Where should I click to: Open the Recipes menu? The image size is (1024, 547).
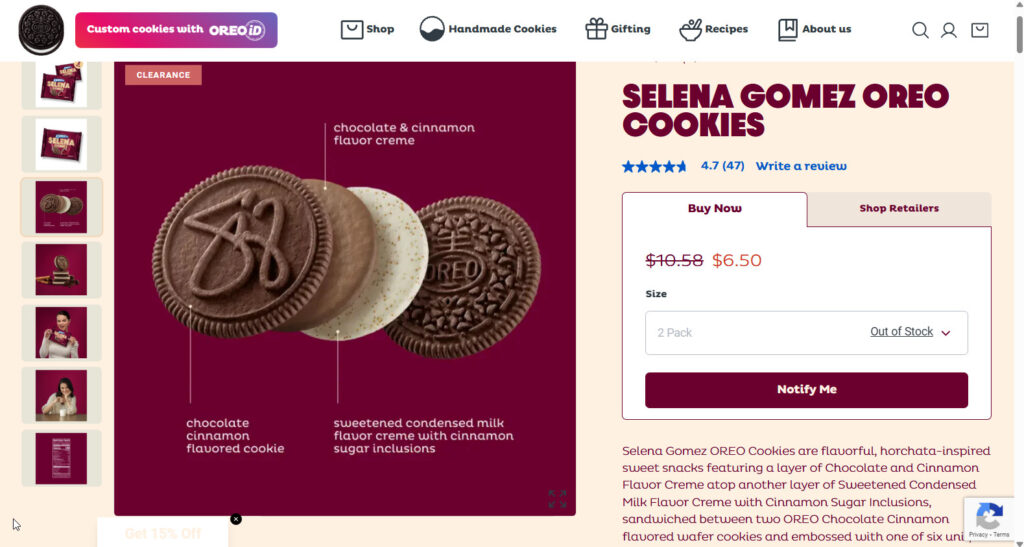713,29
